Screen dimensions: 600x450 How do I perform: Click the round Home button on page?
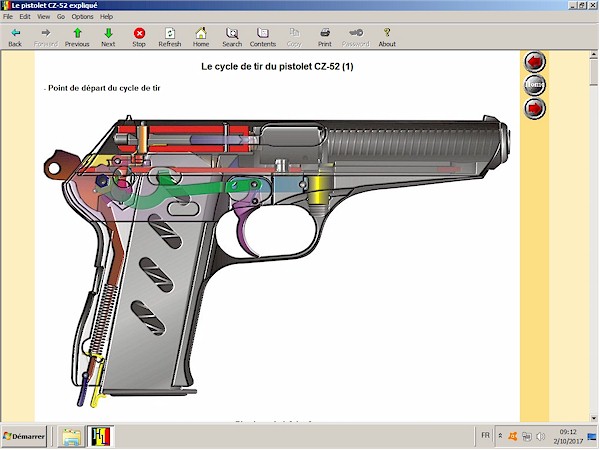pyautogui.click(x=535, y=85)
